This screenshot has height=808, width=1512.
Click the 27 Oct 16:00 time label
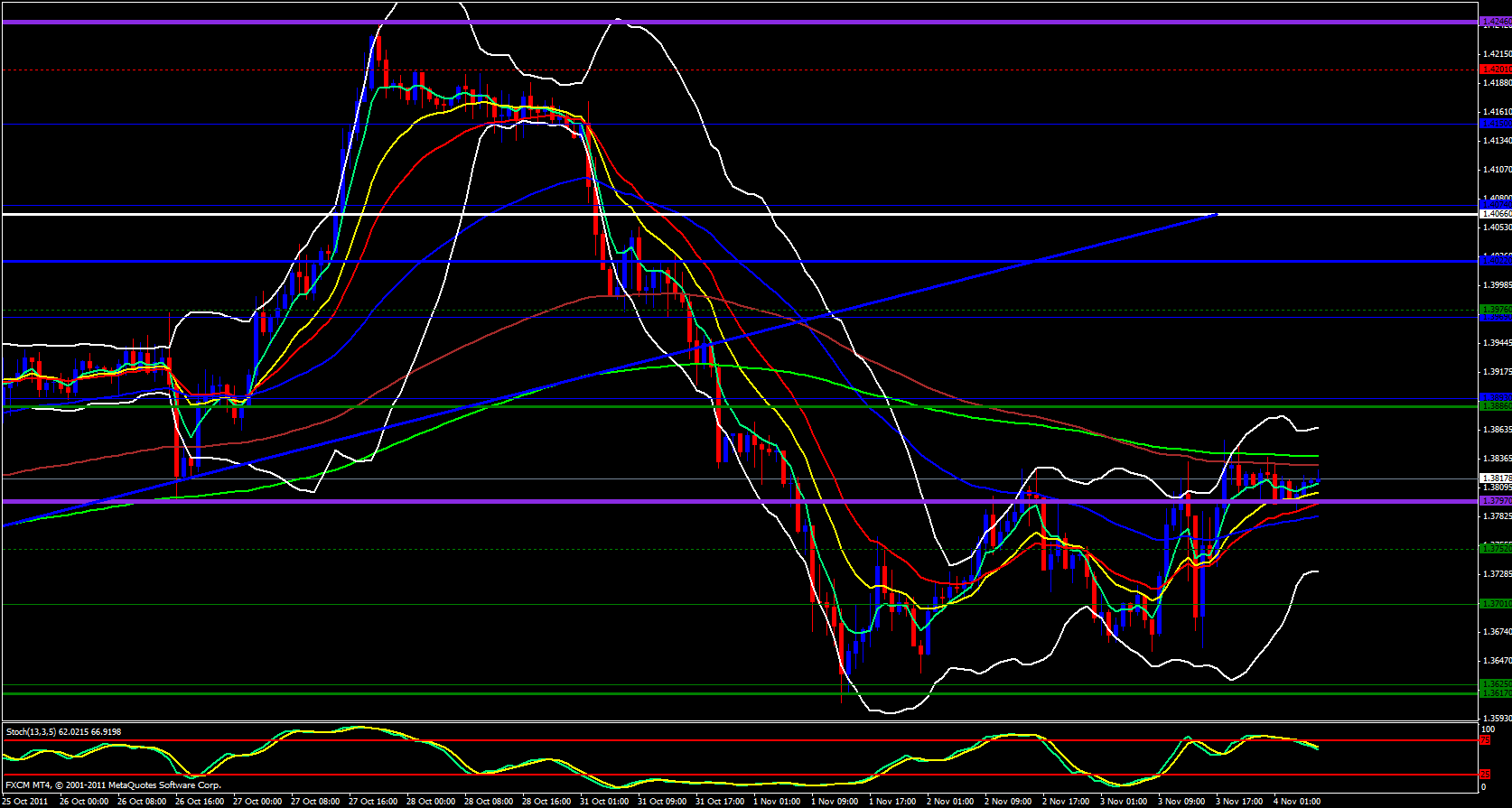(373, 801)
